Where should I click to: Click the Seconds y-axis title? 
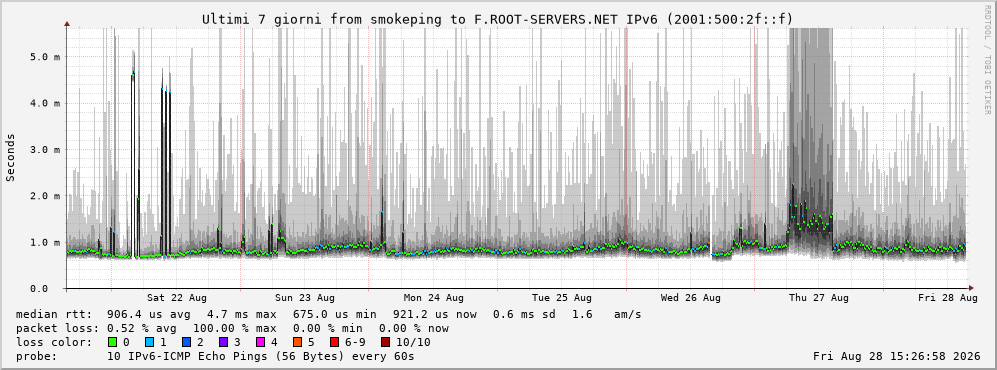(11, 158)
